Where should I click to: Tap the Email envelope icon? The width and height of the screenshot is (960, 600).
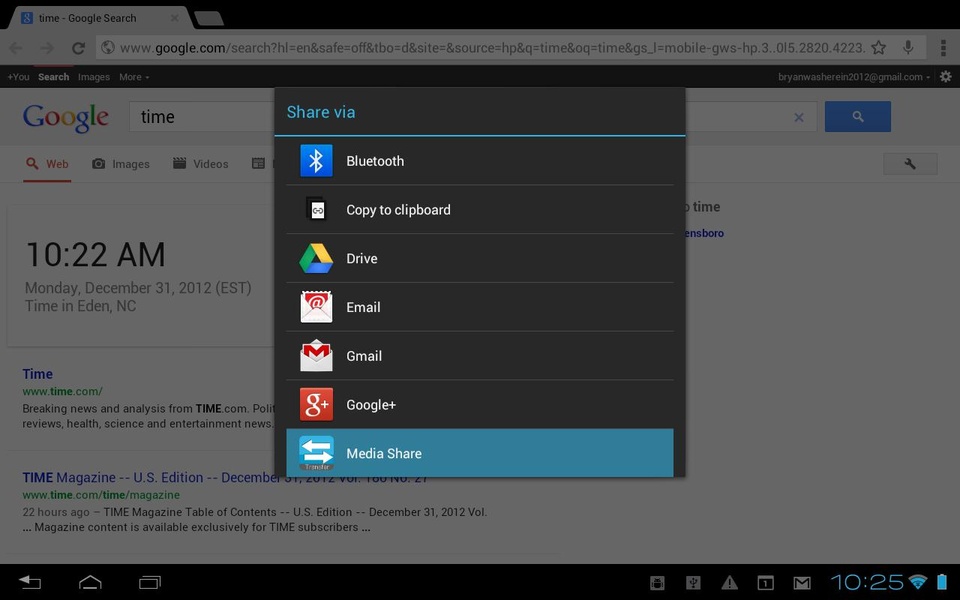tap(316, 307)
